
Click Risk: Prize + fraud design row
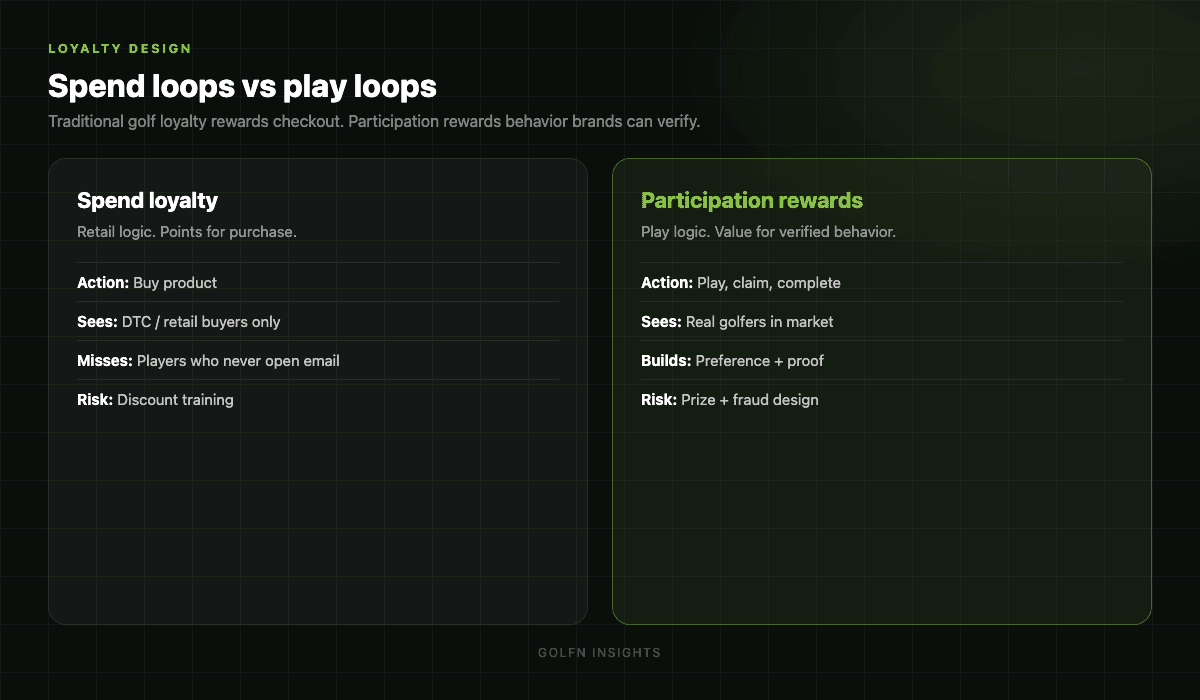[882, 399]
